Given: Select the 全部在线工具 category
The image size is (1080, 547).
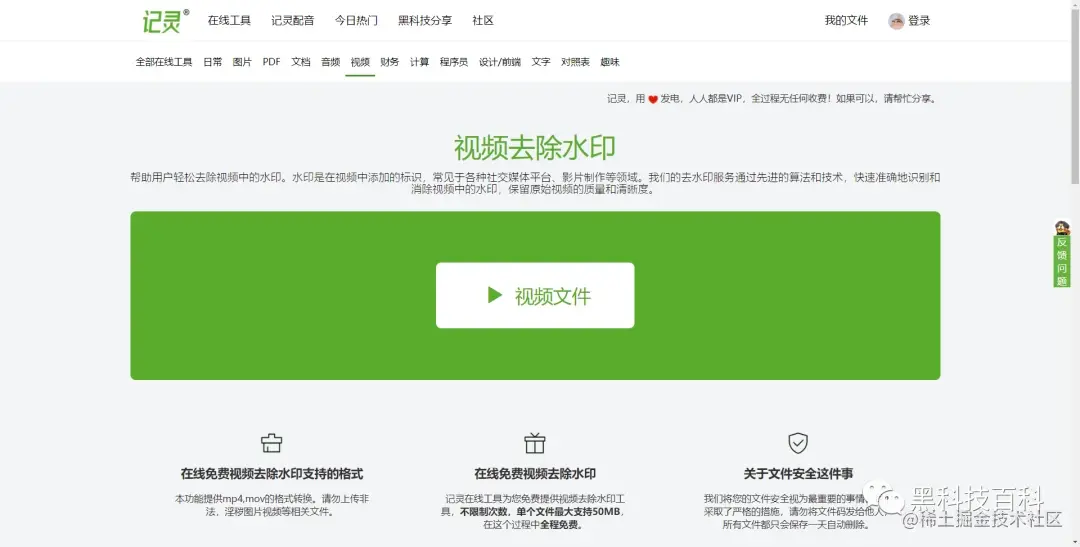Looking at the screenshot, I should (x=164, y=62).
